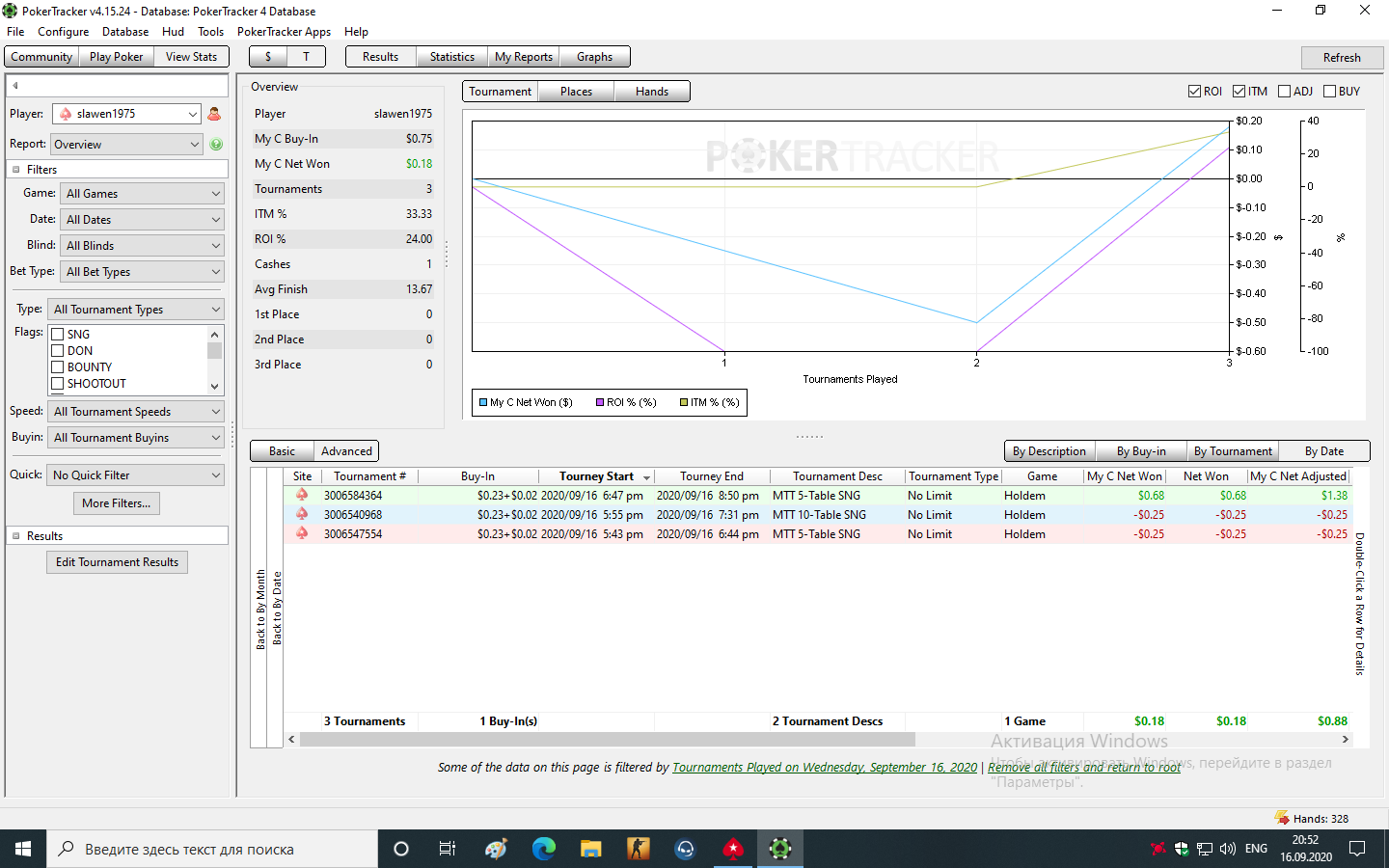
Task: Open the Quick Filter dropdown
Action: pos(136,475)
